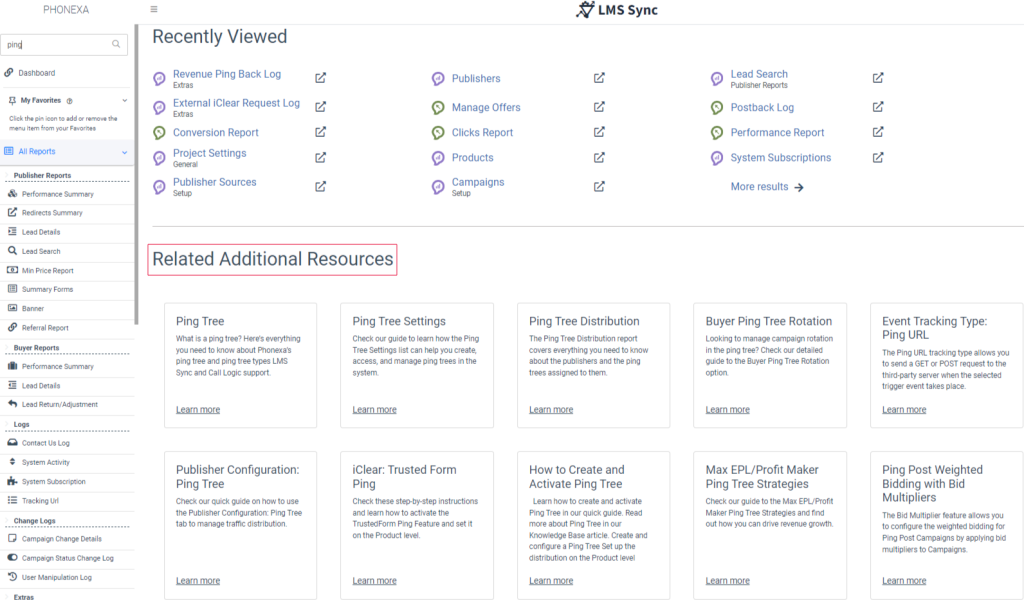Screen dimensions: 1024x600
Task: Collapse the Logs group
Action: 8,424
